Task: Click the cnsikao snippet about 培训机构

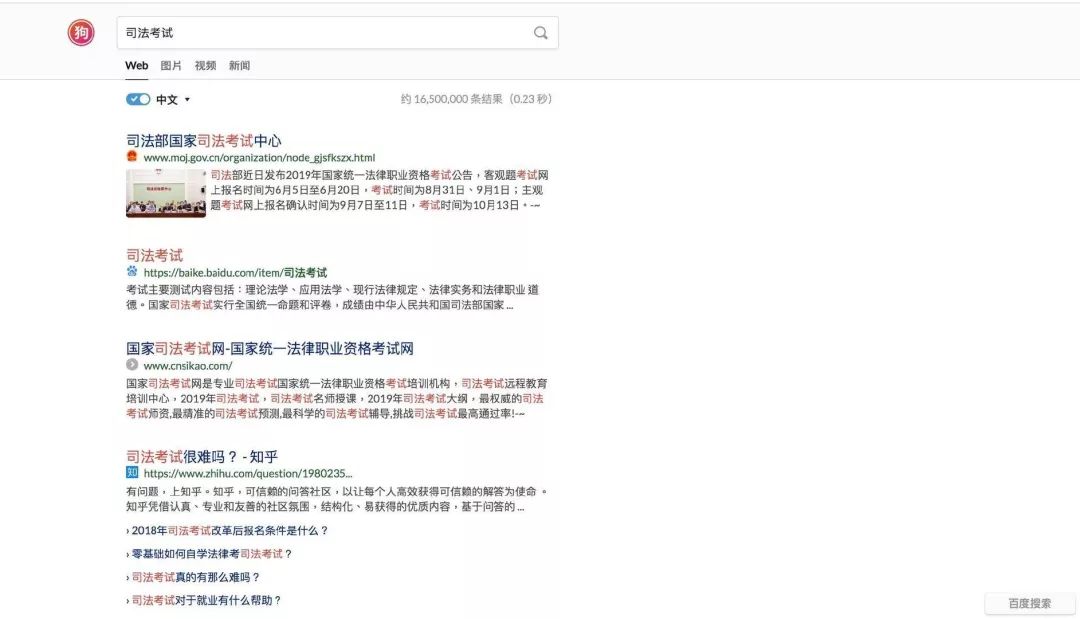Action: [x=336, y=399]
